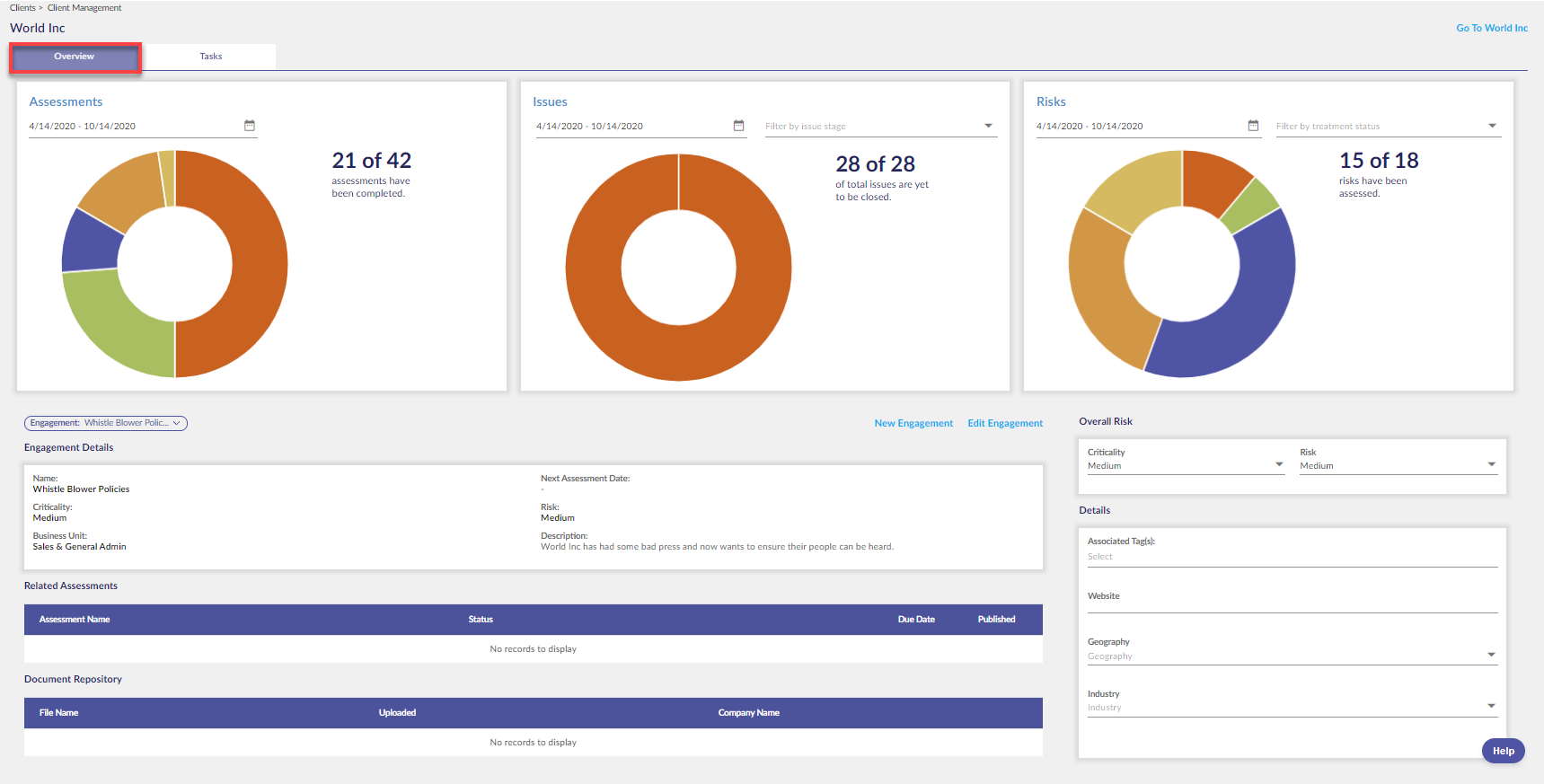Click the Assessments date range field
This screenshot has height=784, width=1544.
pos(143,127)
